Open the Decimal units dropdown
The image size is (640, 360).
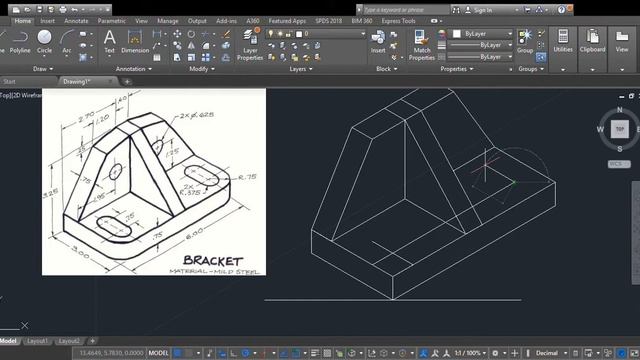click(x=550, y=353)
